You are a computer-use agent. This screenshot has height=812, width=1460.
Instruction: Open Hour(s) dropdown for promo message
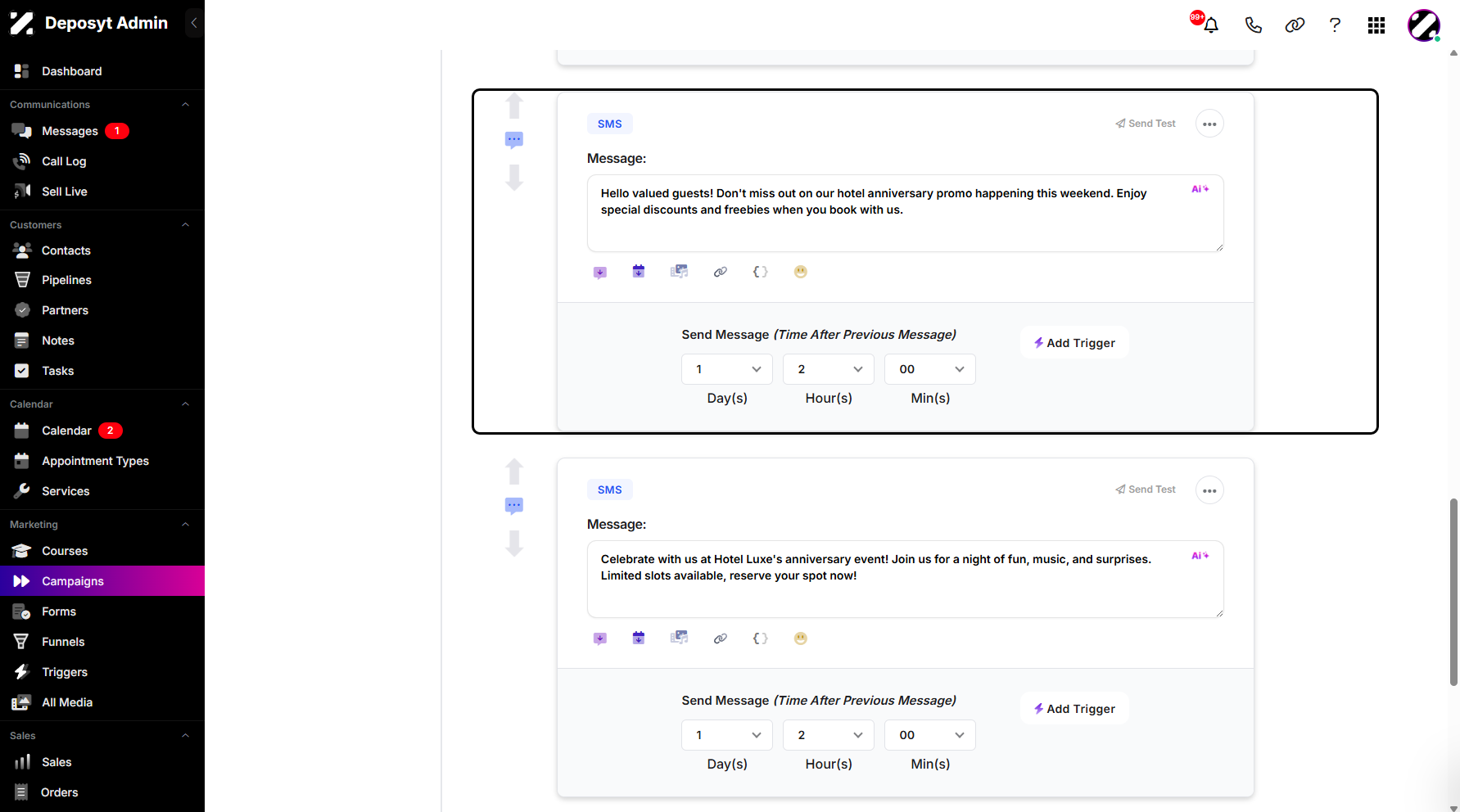point(829,369)
